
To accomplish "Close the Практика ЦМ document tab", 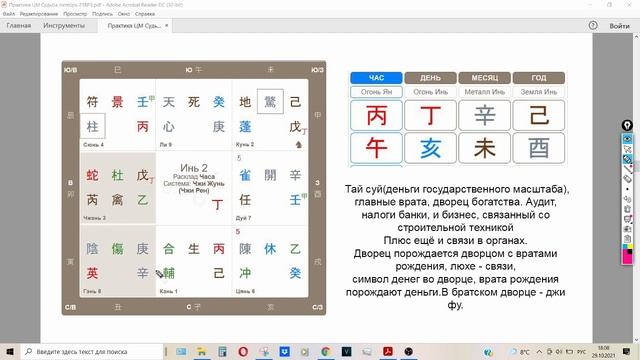I will 167,25.
